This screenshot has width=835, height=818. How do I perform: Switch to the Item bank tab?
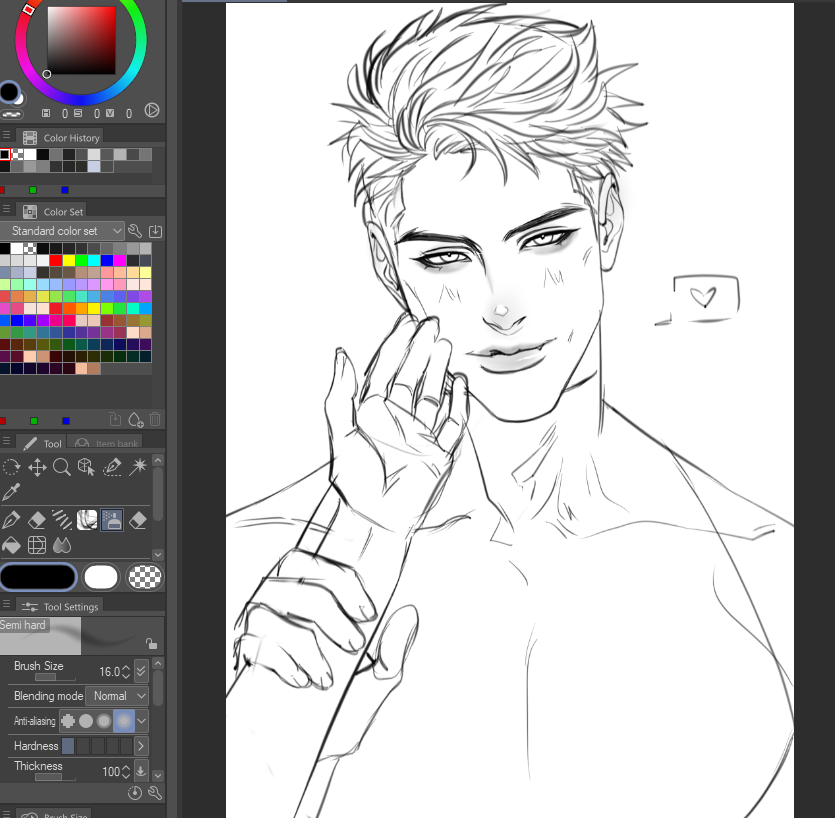point(105,443)
